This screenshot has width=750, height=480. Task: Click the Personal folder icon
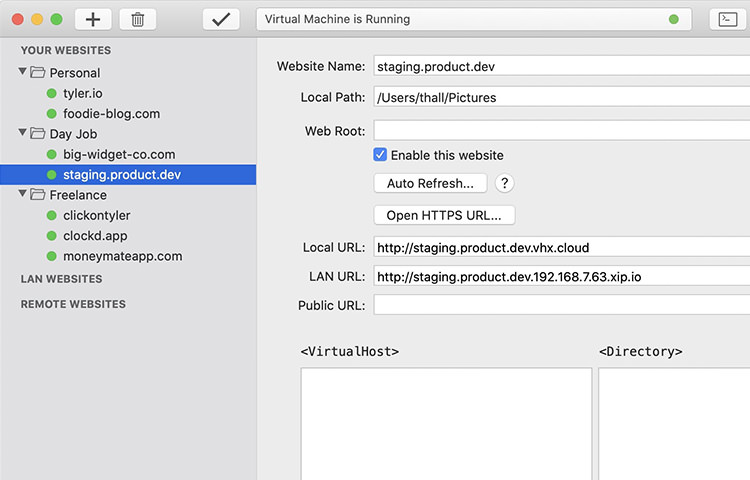[x=38, y=72]
